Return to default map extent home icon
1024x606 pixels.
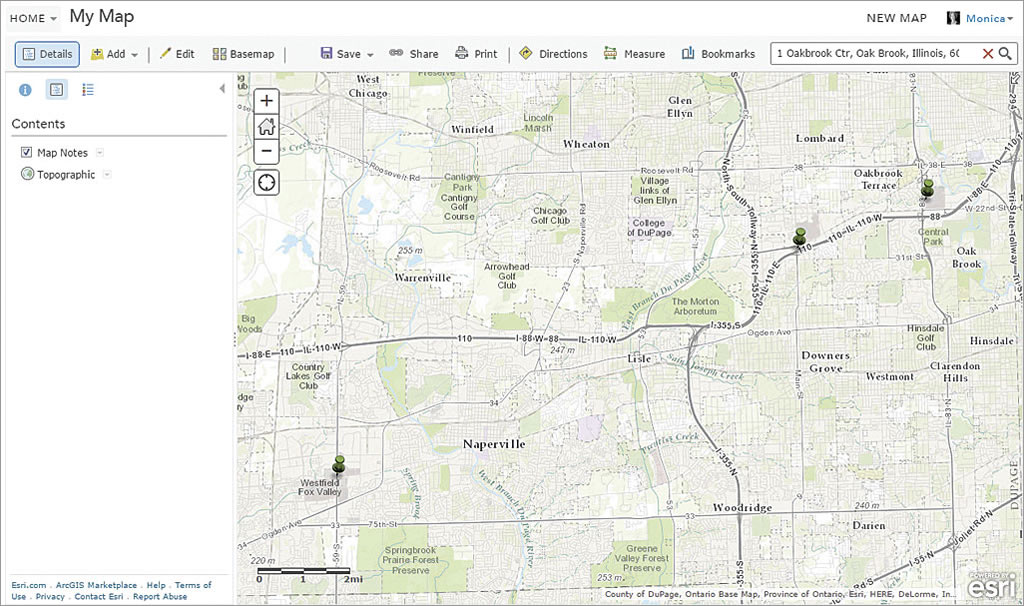pos(266,127)
